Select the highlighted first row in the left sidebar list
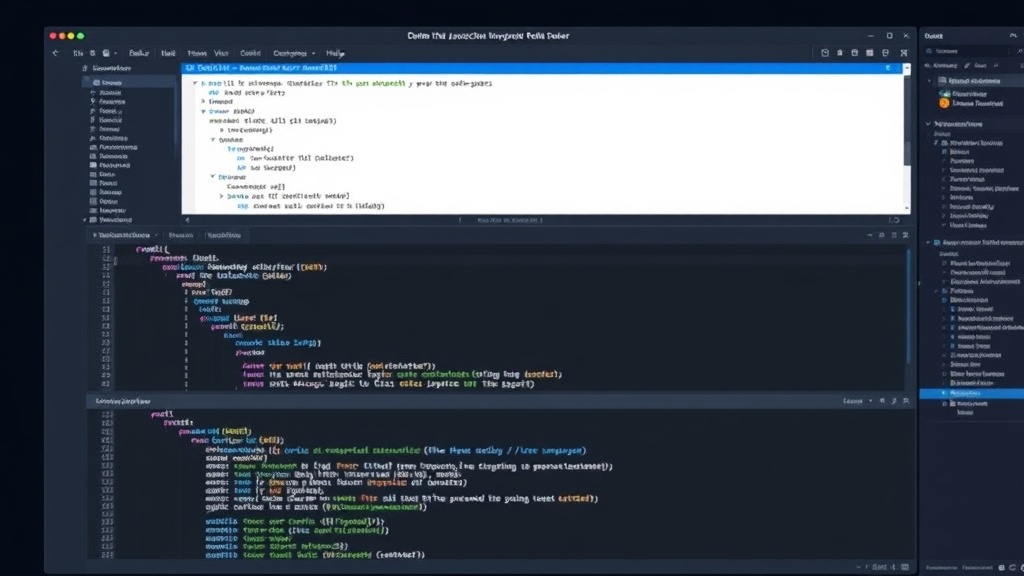 point(129,83)
